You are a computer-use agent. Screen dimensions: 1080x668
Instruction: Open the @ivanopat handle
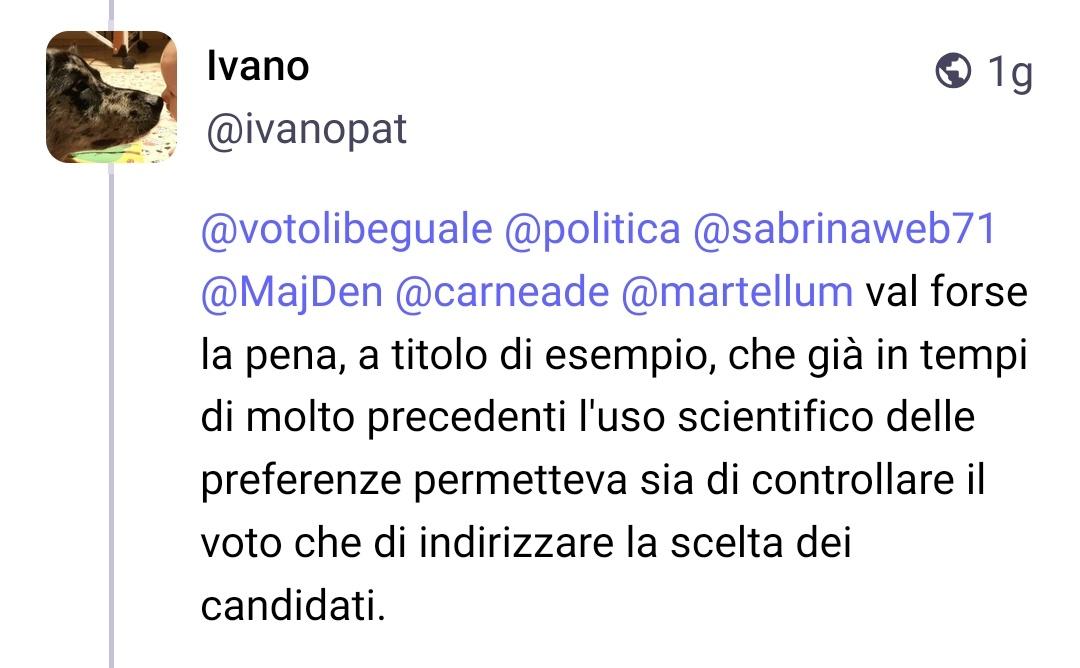[305, 130]
